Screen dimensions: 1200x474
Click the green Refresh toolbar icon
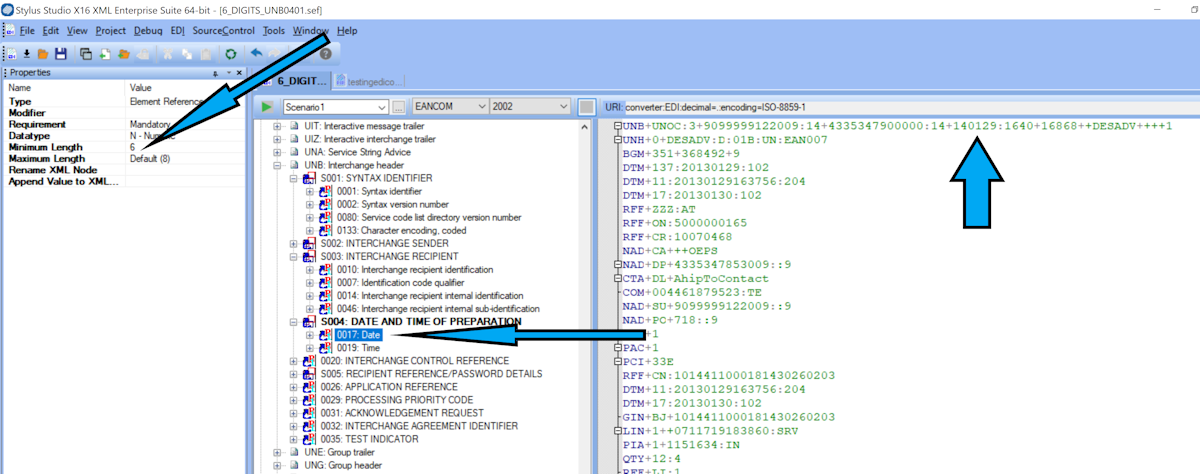231,53
